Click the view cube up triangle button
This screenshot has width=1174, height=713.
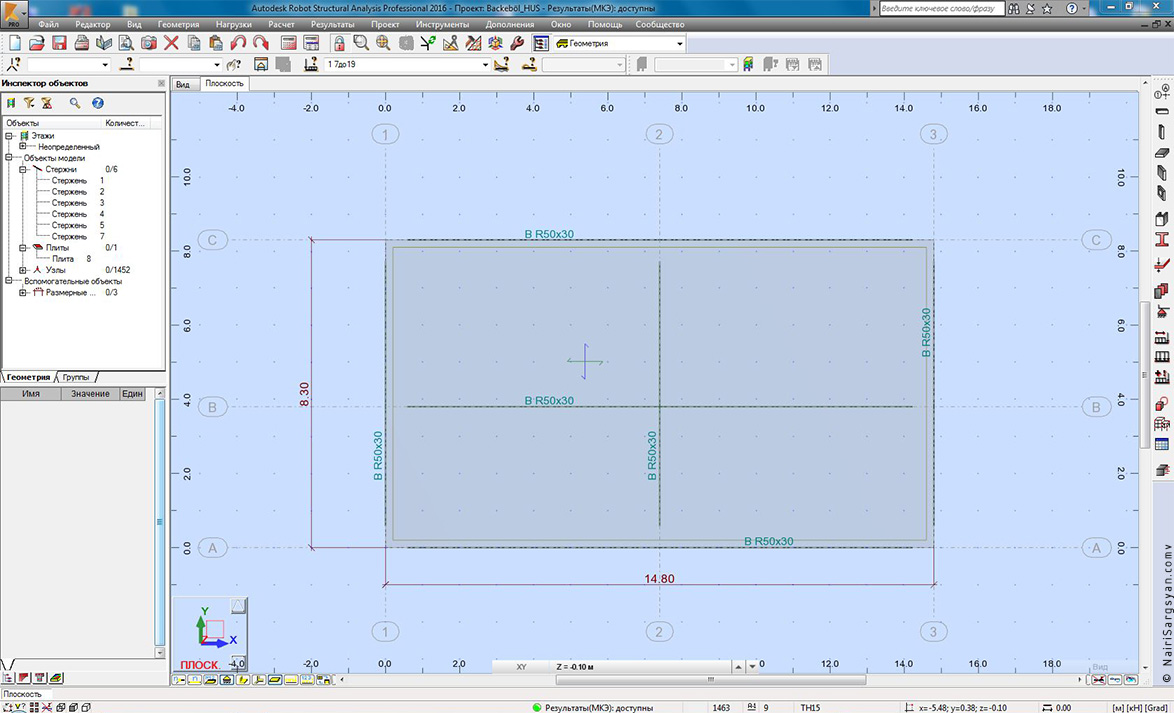tap(238, 606)
